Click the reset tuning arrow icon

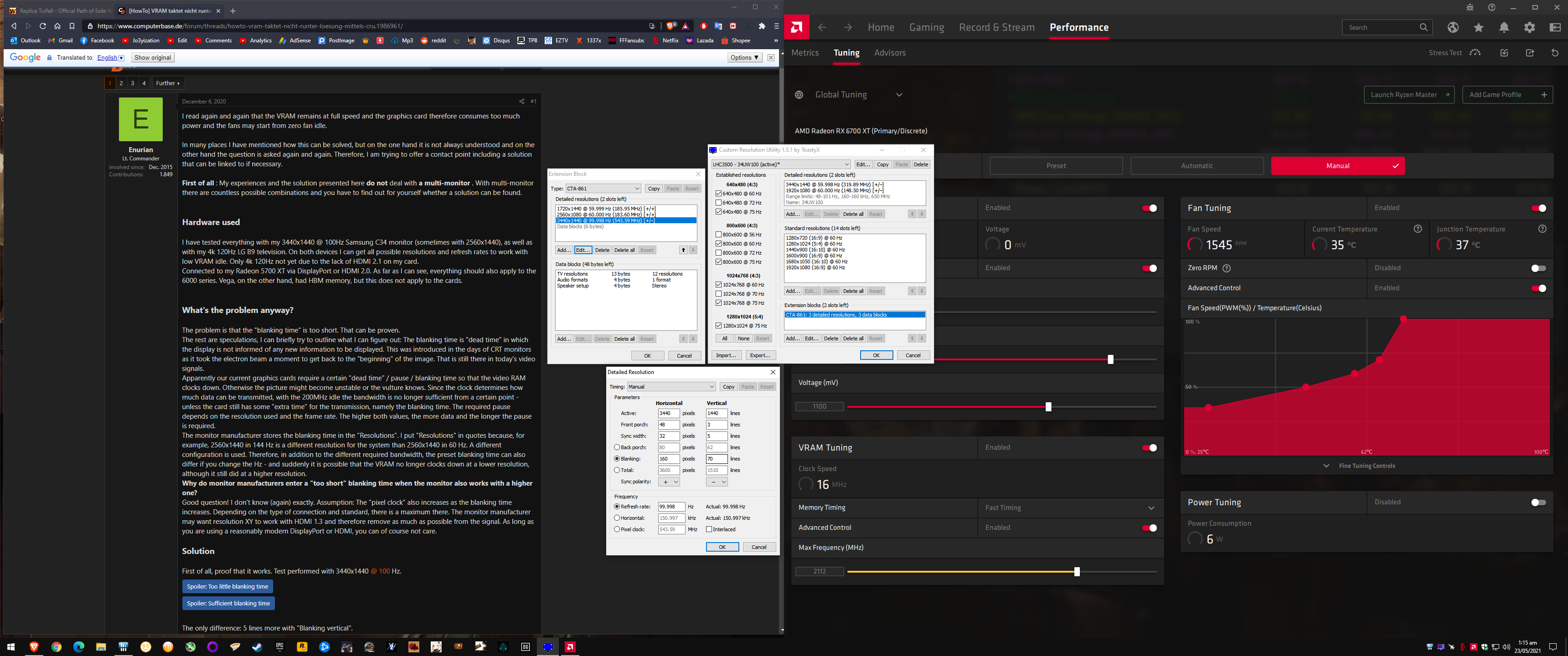(1555, 53)
